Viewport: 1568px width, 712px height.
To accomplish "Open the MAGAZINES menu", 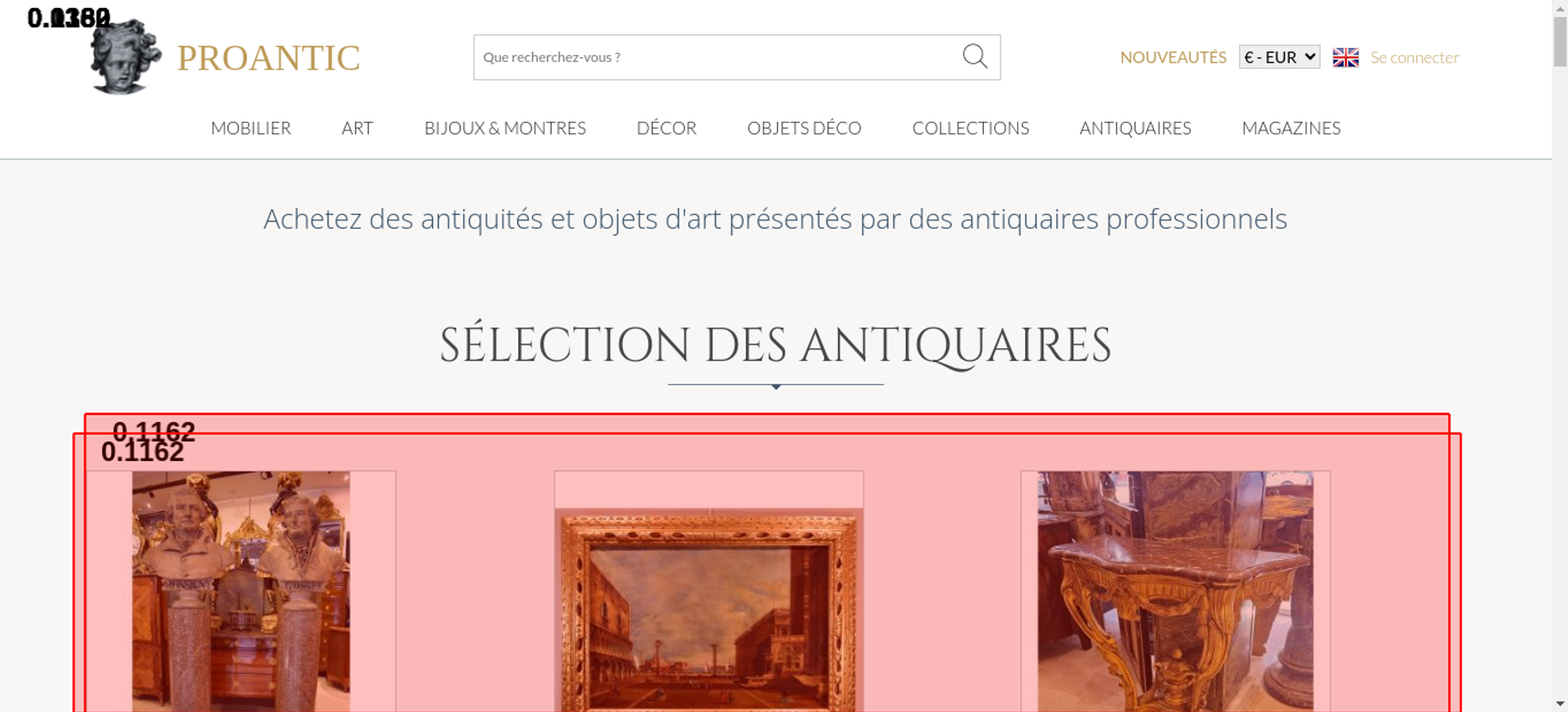I will (1291, 128).
